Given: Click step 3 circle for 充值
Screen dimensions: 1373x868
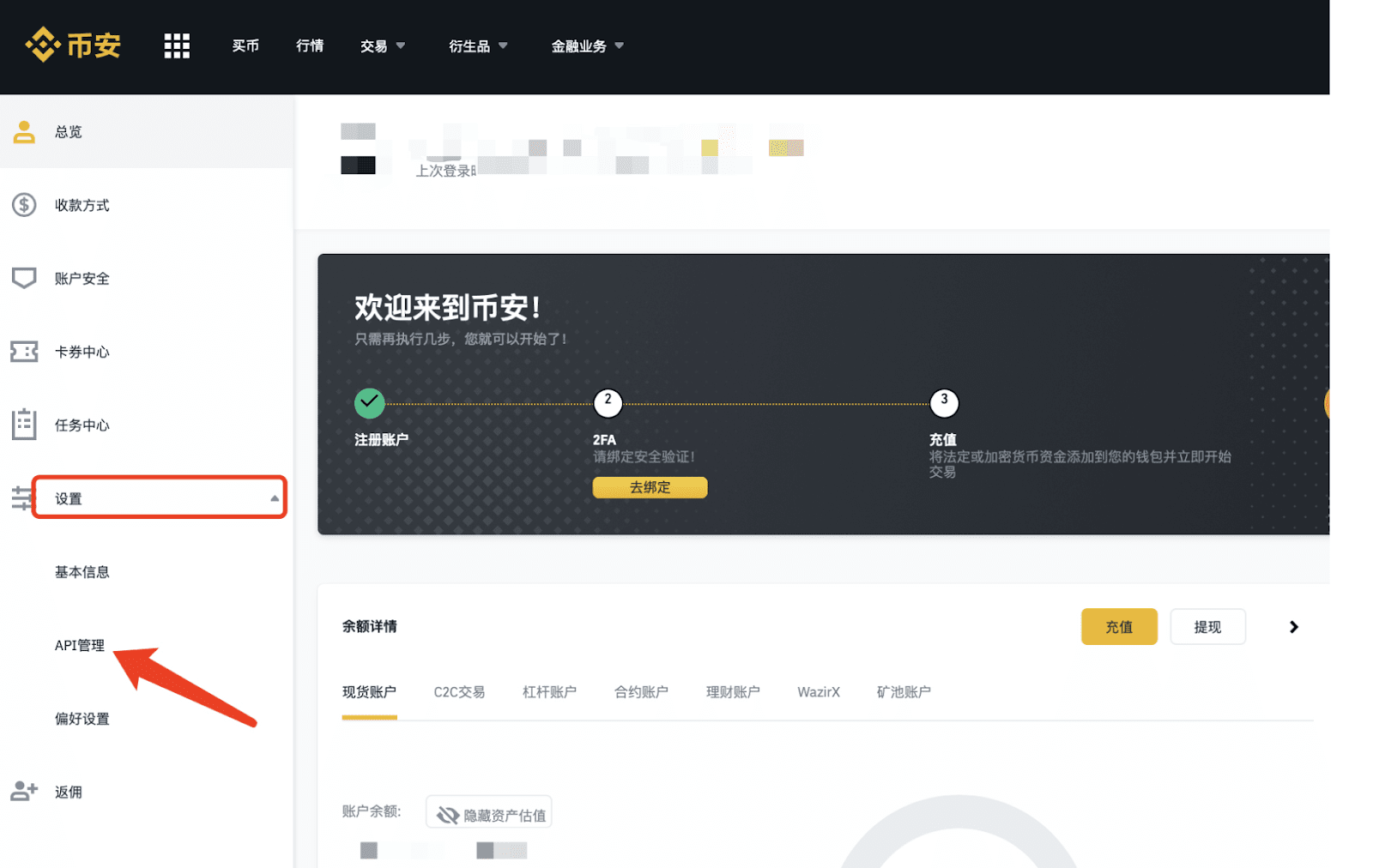Looking at the screenshot, I should (x=944, y=401).
